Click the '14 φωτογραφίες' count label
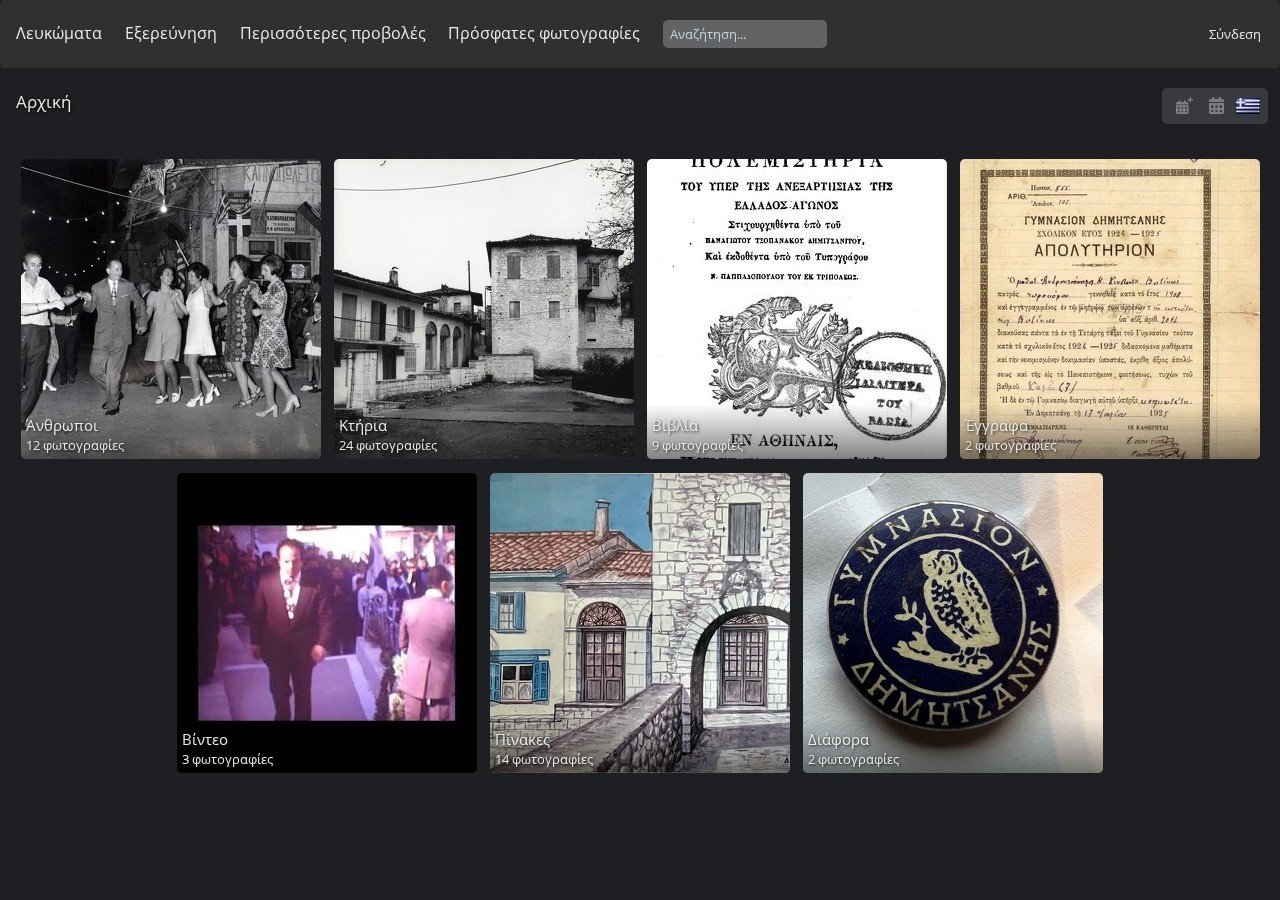This screenshot has width=1280, height=900. (x=544, y=760)
